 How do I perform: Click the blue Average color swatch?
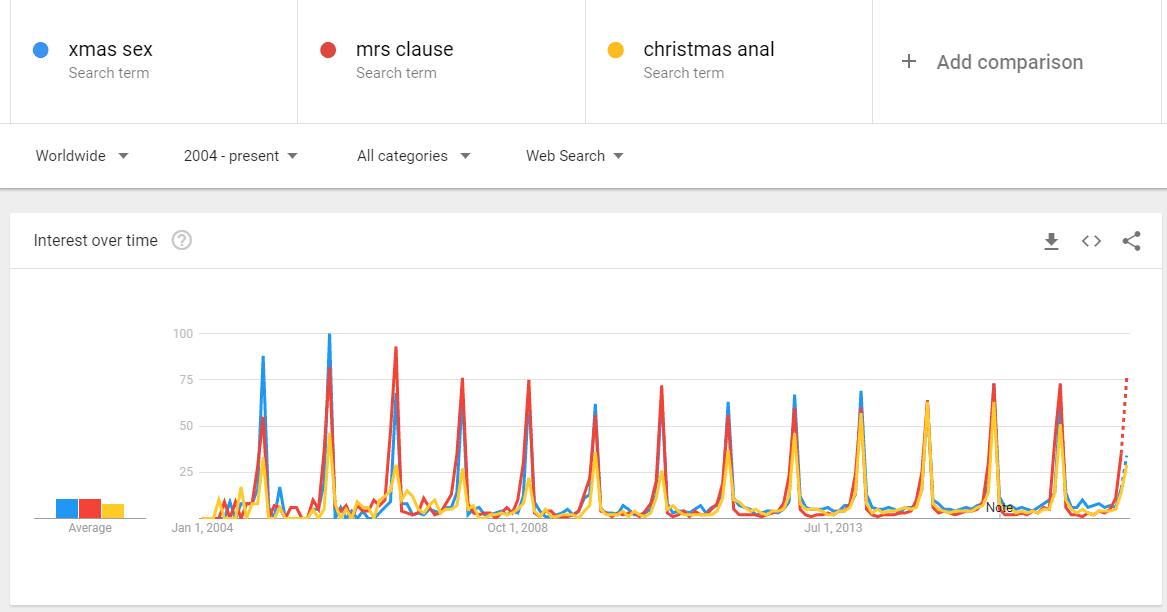pos(67,509)
